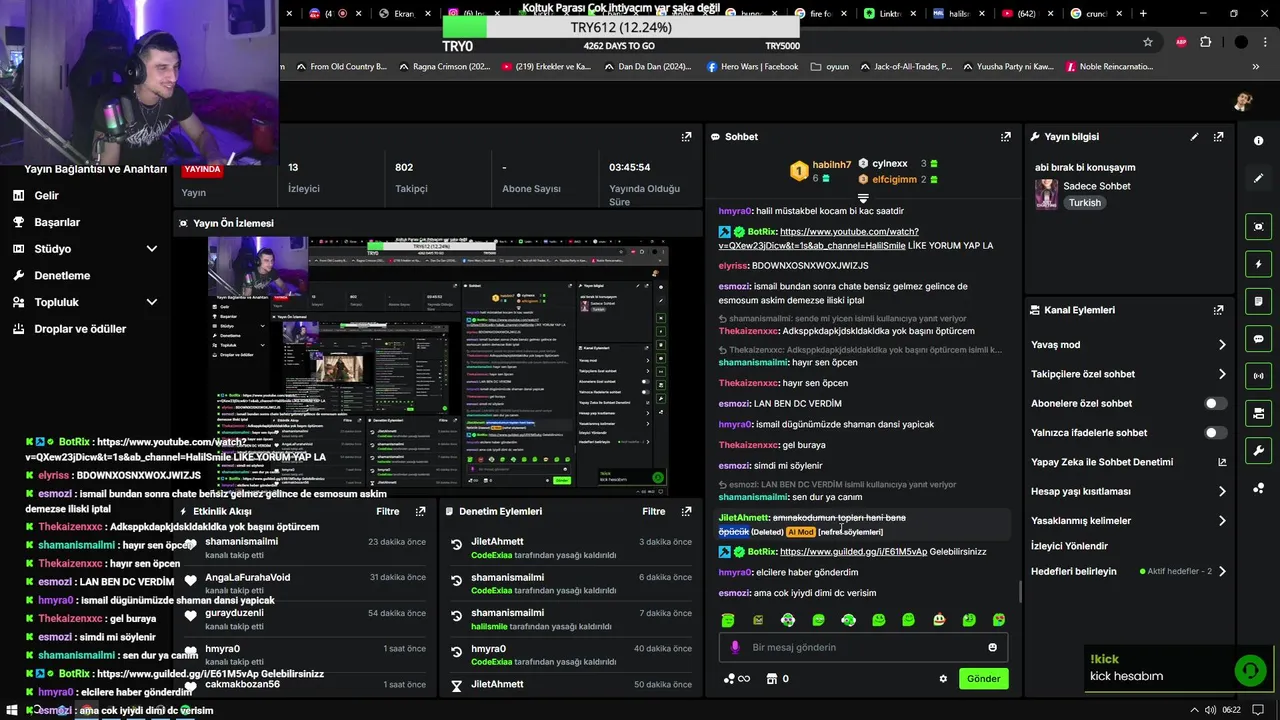Open Hero Wars | Facebook bookmark
Viewport: 1280px width, 720px height.
pyautogui.click(x=752, y=67)
